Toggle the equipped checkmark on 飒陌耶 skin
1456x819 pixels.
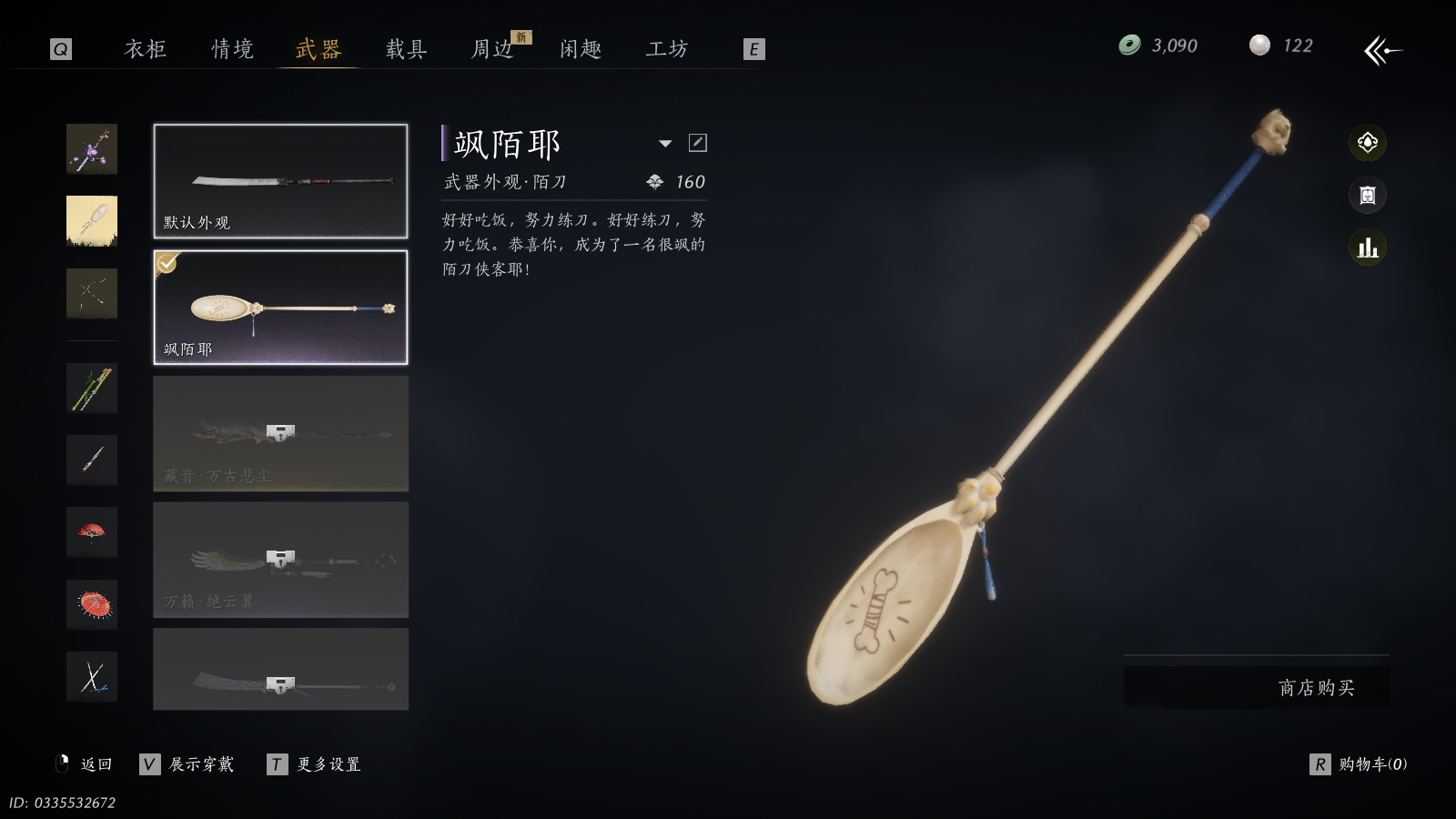coord(167,263)
